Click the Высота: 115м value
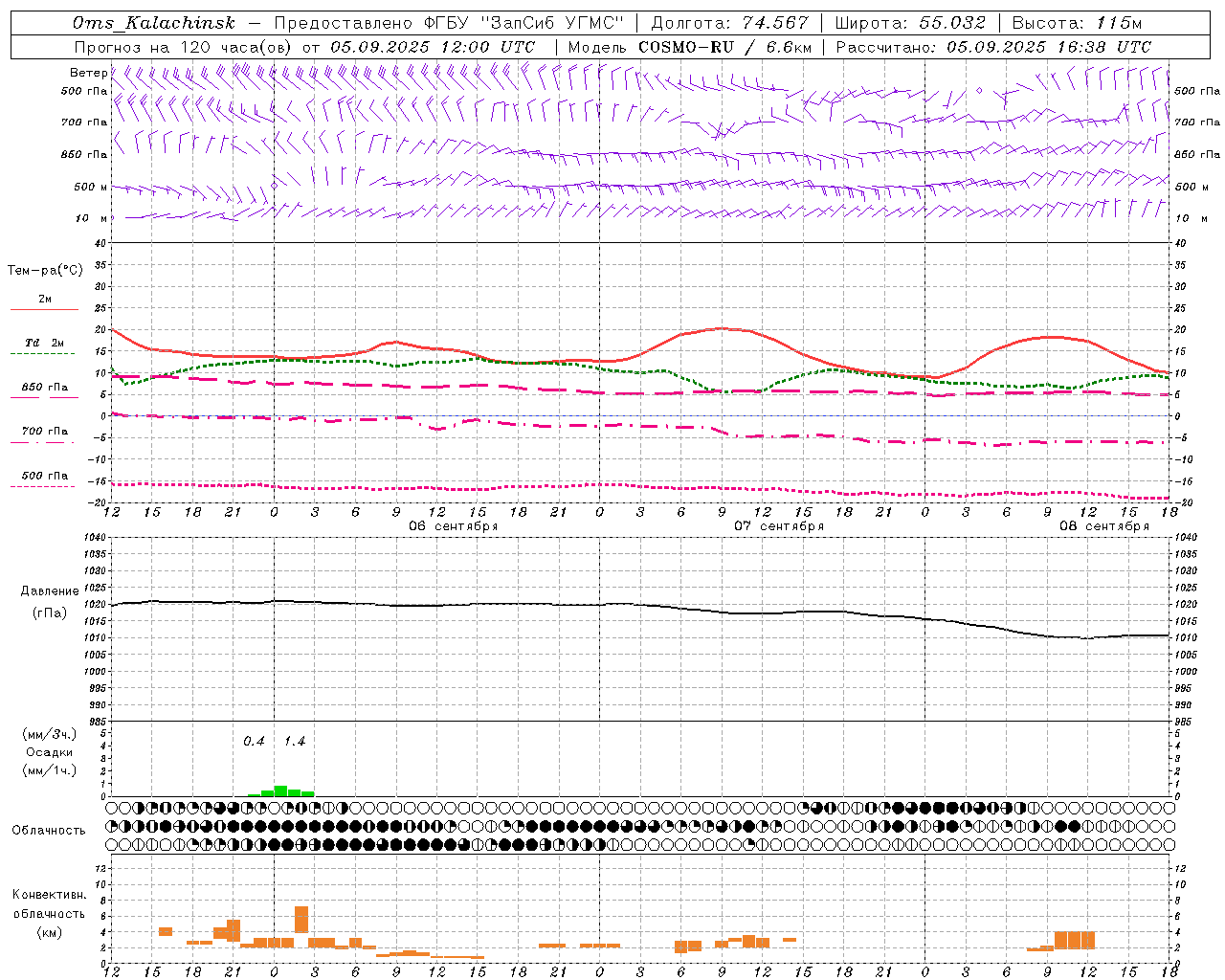The image size is (1225, 980). [1077, 23]
